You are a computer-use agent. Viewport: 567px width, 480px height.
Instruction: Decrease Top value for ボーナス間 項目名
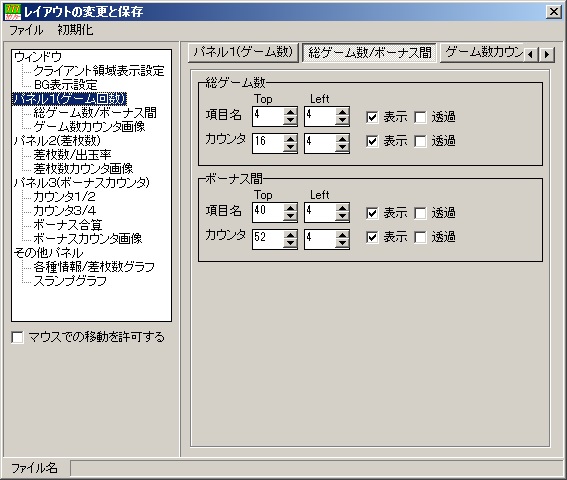(290, 217)
